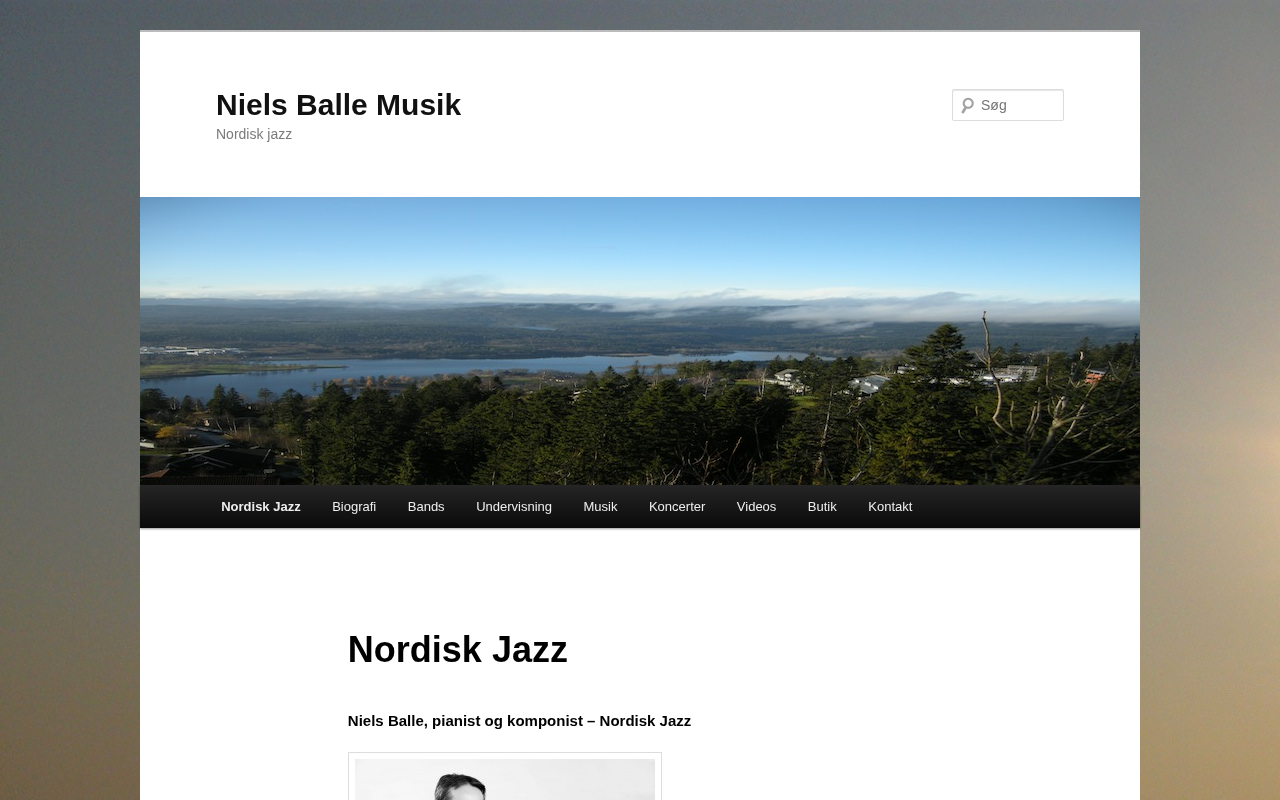The width and height of the screenshot is (1280, 800).
Task: Open the Kontakt page
Action: (x=890, y=507)
